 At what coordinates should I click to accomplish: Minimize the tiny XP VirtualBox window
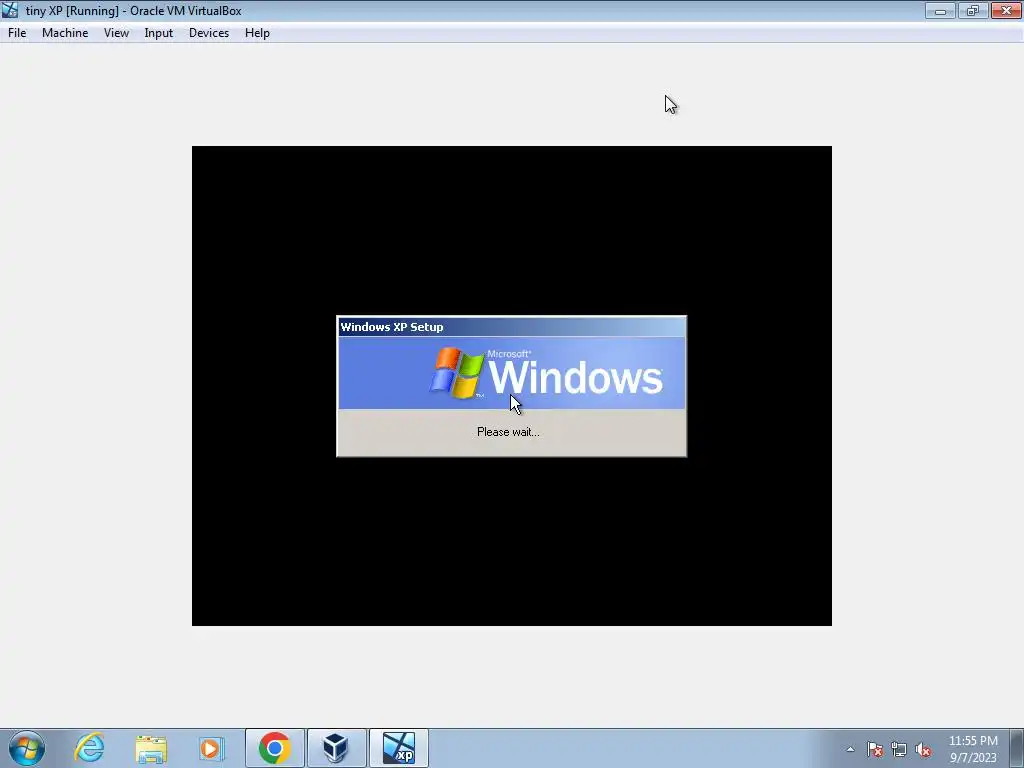click(x=940, y=10)
